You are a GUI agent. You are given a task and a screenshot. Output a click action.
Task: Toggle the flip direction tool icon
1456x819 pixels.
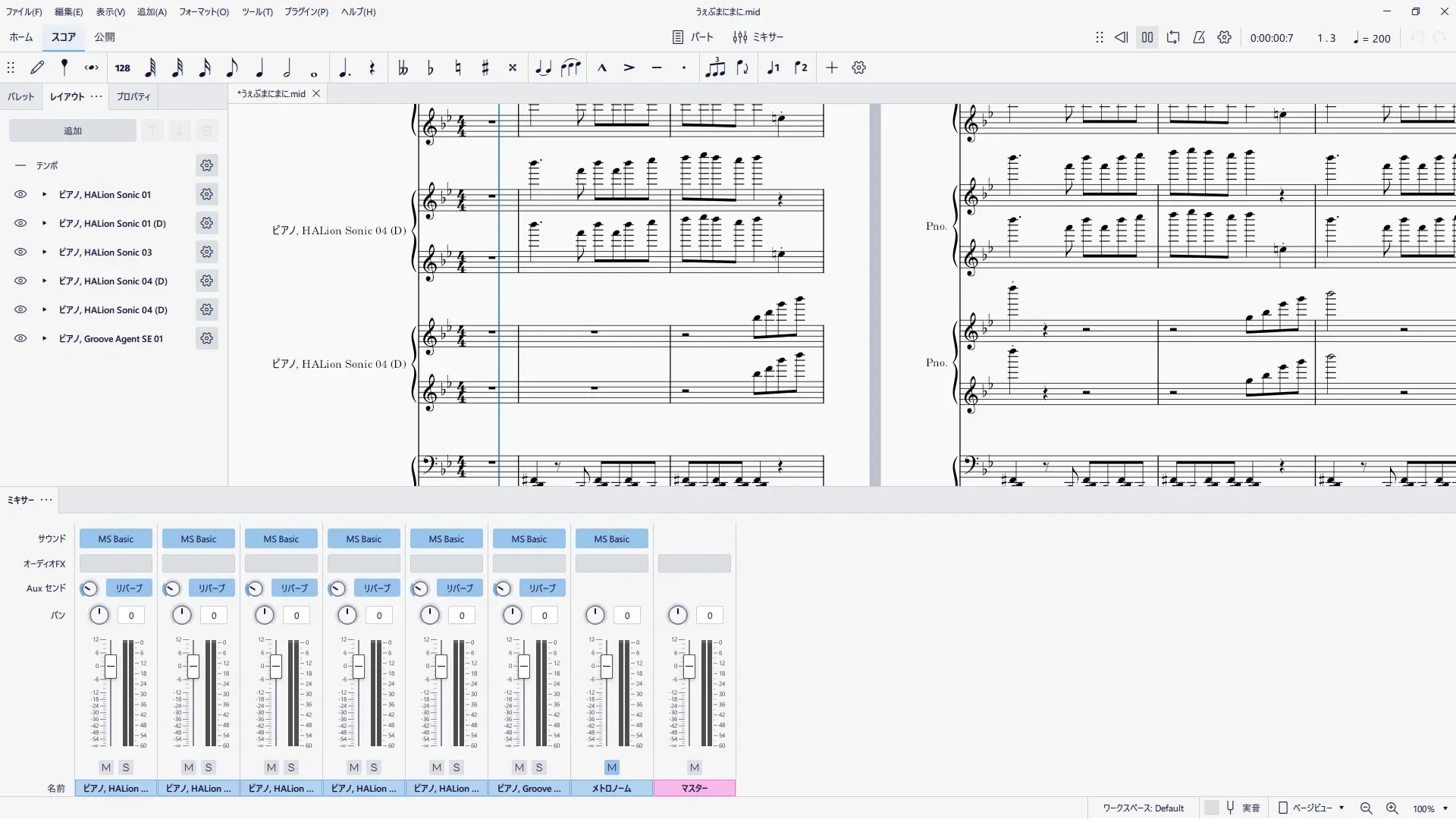(742, 68)
